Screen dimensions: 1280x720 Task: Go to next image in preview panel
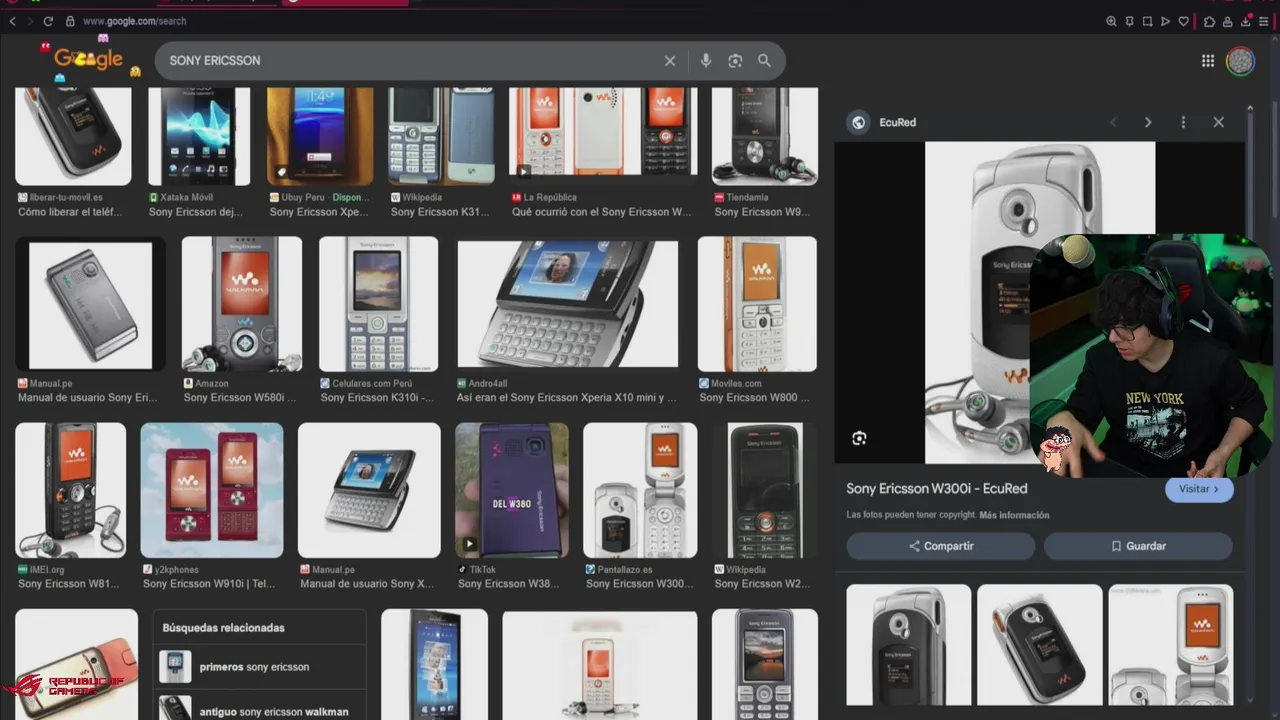(1148, 122)
